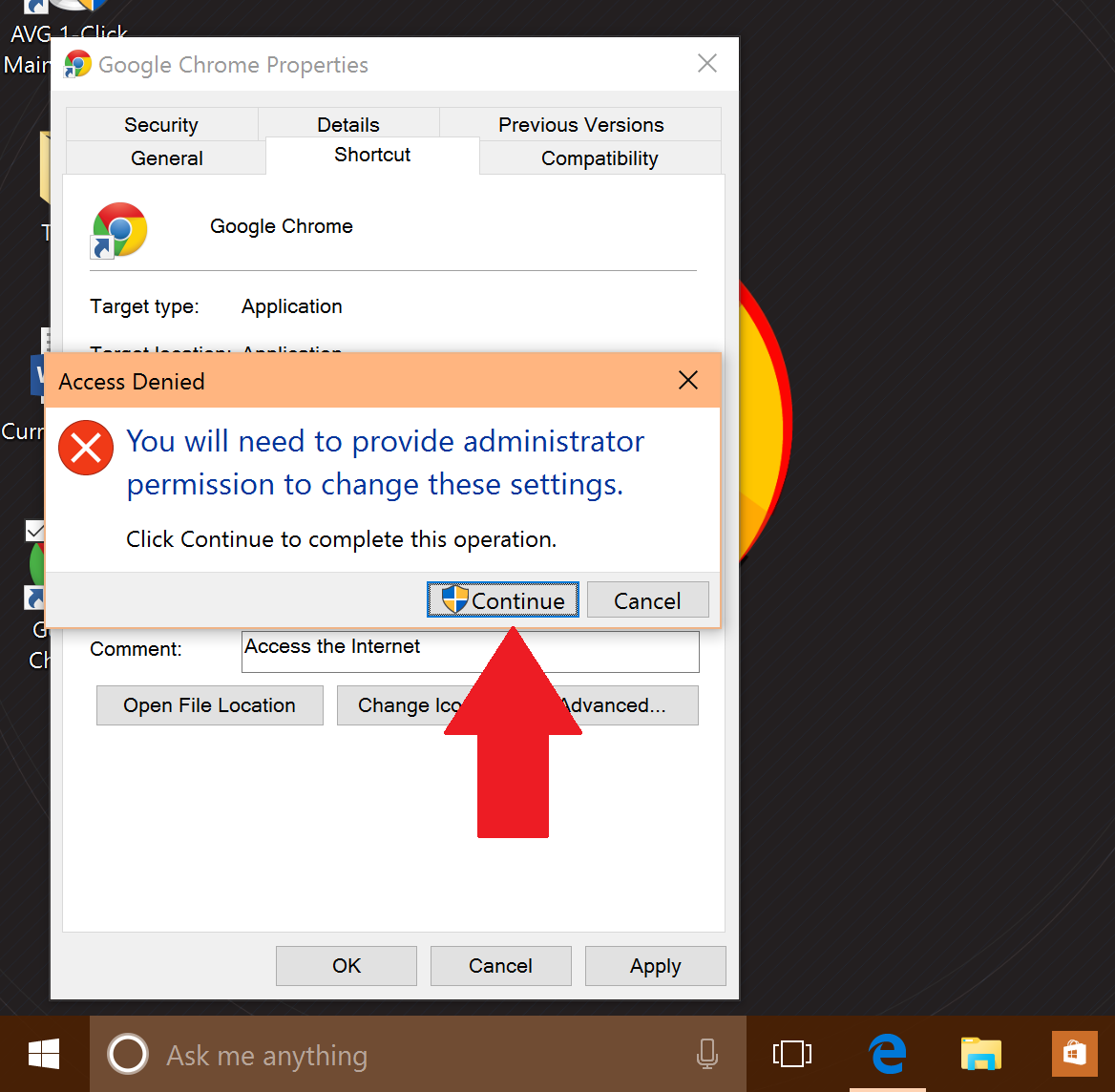Click Open File Location

pyautogui.click(x=209, y=705)
